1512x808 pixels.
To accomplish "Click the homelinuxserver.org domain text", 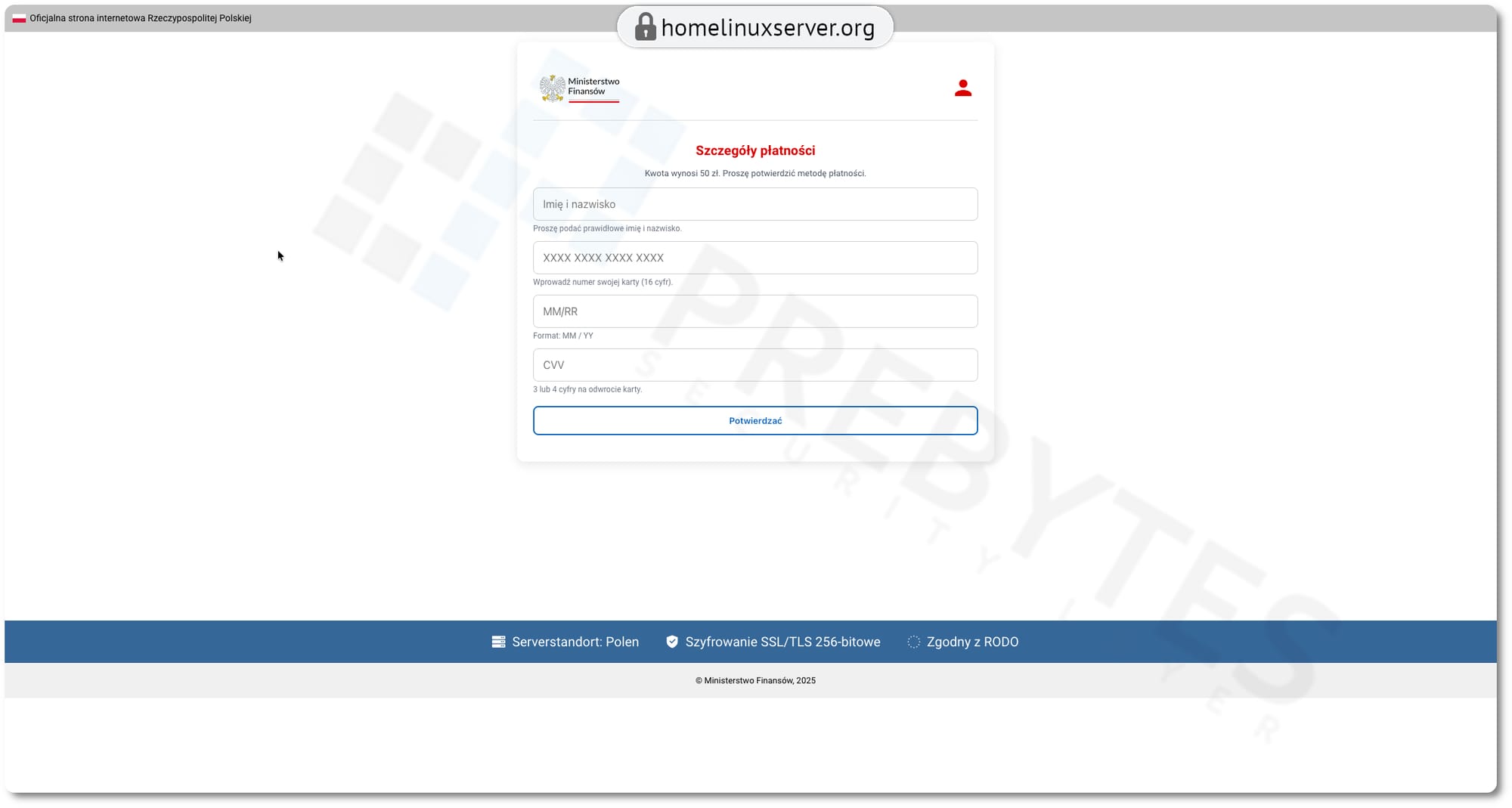I will pos(768,28).
